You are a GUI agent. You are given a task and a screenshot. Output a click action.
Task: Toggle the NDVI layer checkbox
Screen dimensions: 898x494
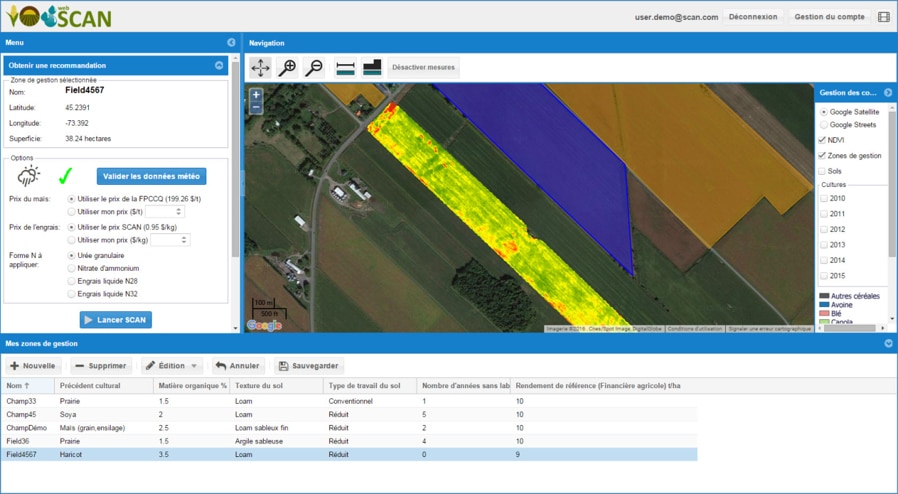(x=822, y=140)
